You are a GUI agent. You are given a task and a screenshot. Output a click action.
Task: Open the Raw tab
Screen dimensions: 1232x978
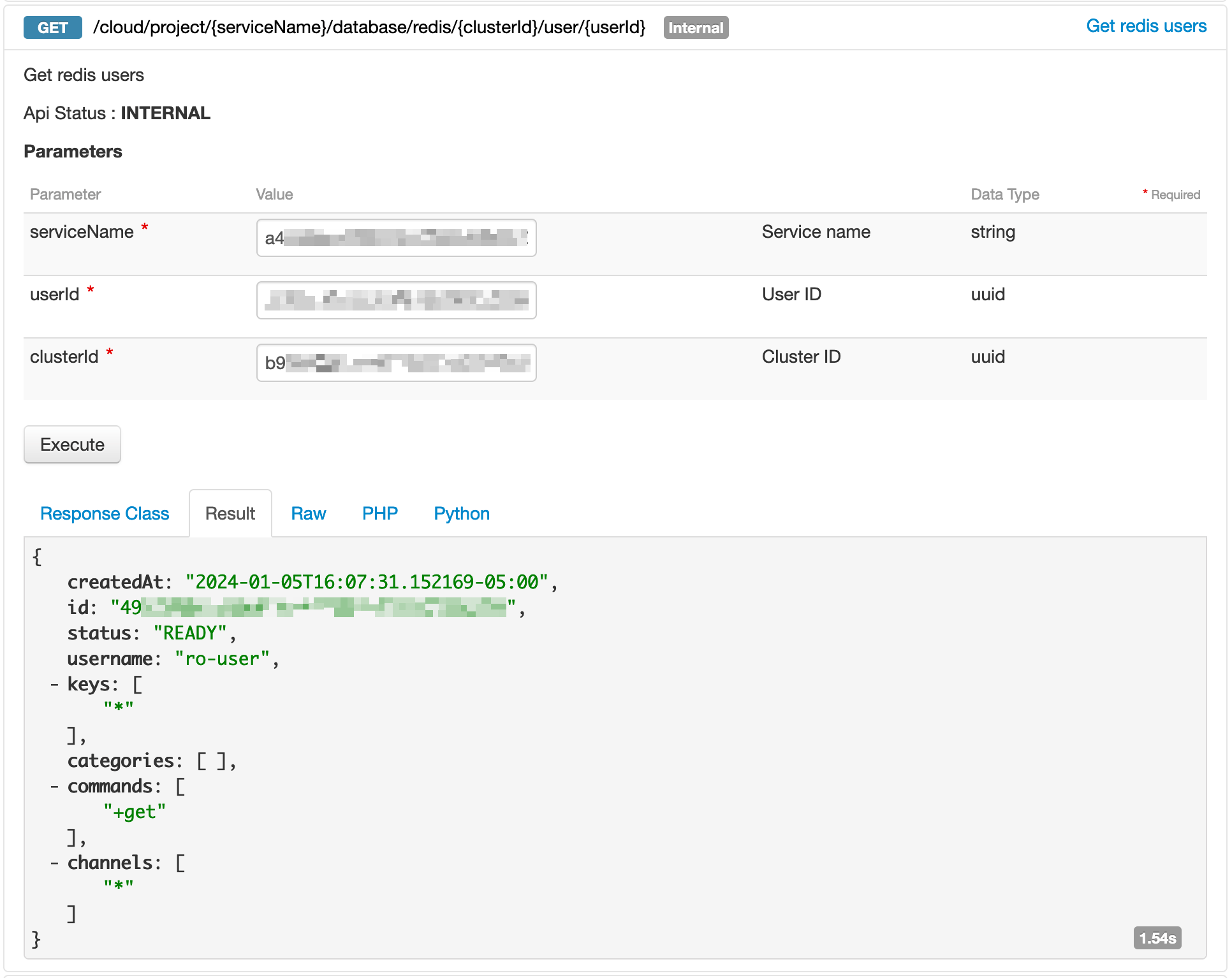click(x=309, y=514)
